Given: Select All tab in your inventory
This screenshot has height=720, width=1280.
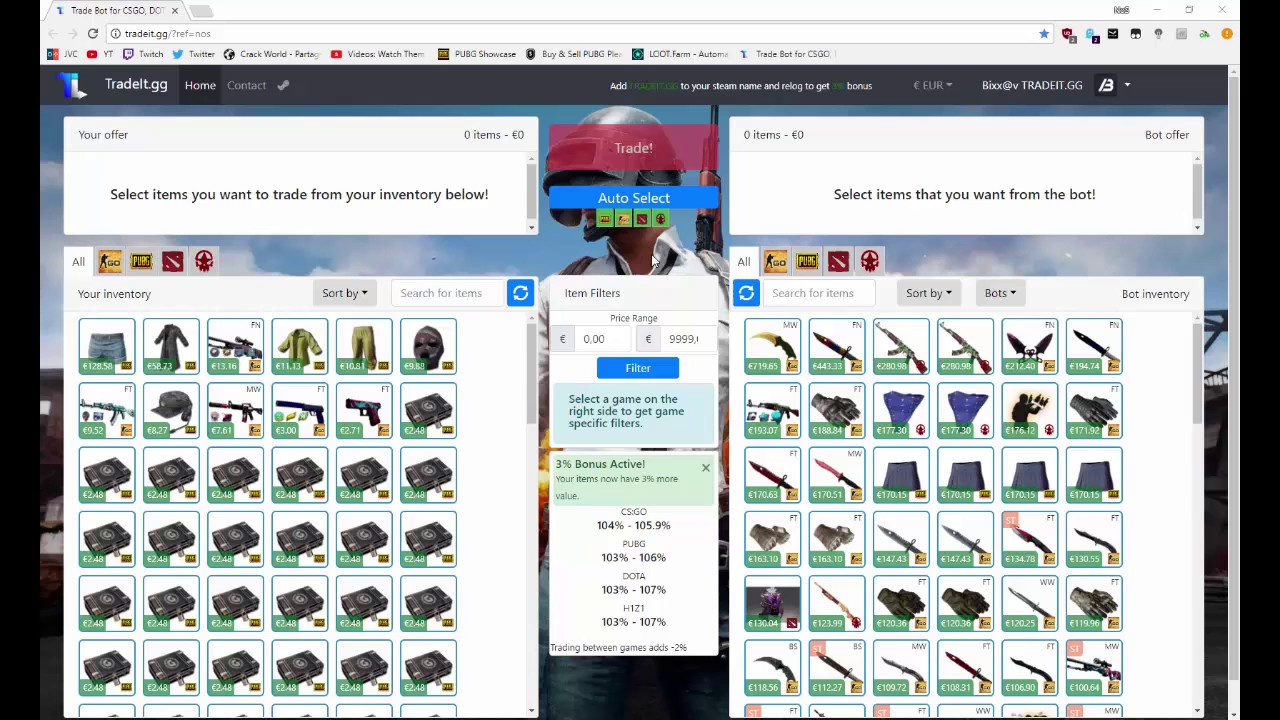Looking at the screenshot, I should [x=78, y=262].
